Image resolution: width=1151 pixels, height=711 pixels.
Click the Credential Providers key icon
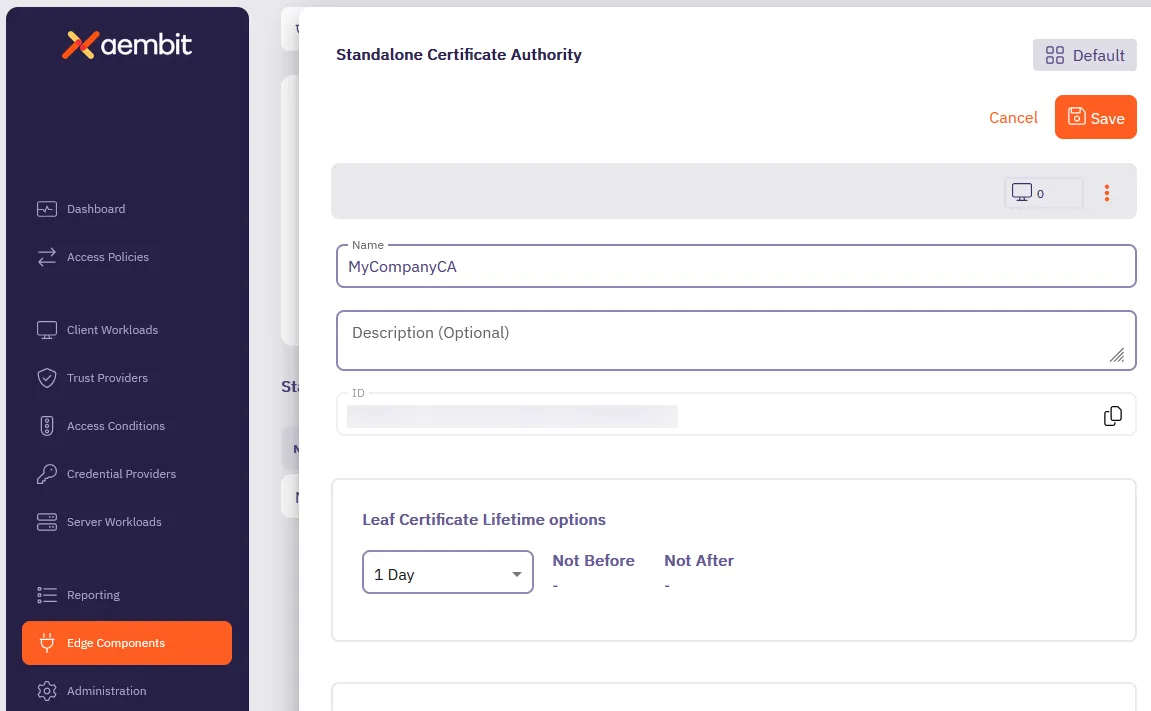[46, 473]
